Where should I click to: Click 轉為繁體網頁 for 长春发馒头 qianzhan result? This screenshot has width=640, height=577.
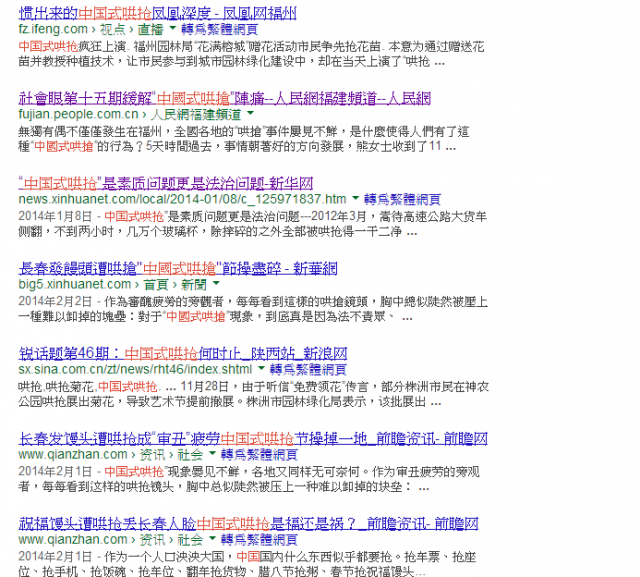[x=259, y=454]
